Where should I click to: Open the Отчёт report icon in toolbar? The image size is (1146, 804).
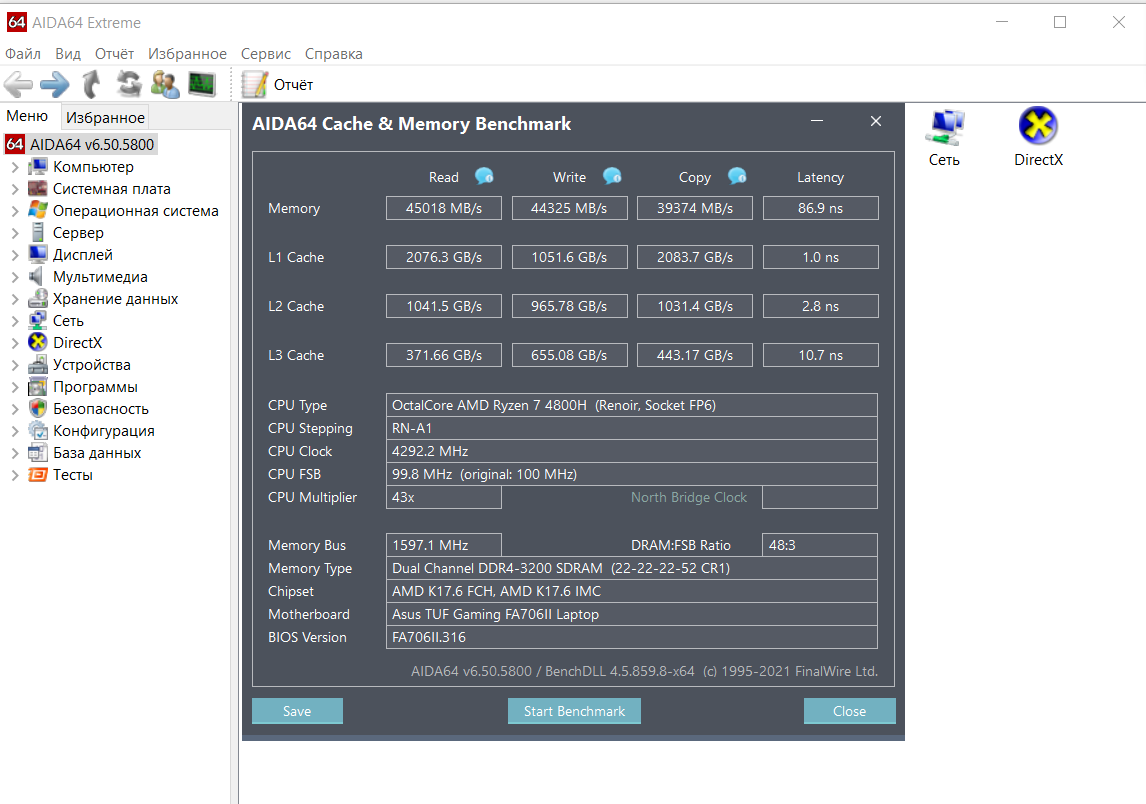(x=255, y=85)
